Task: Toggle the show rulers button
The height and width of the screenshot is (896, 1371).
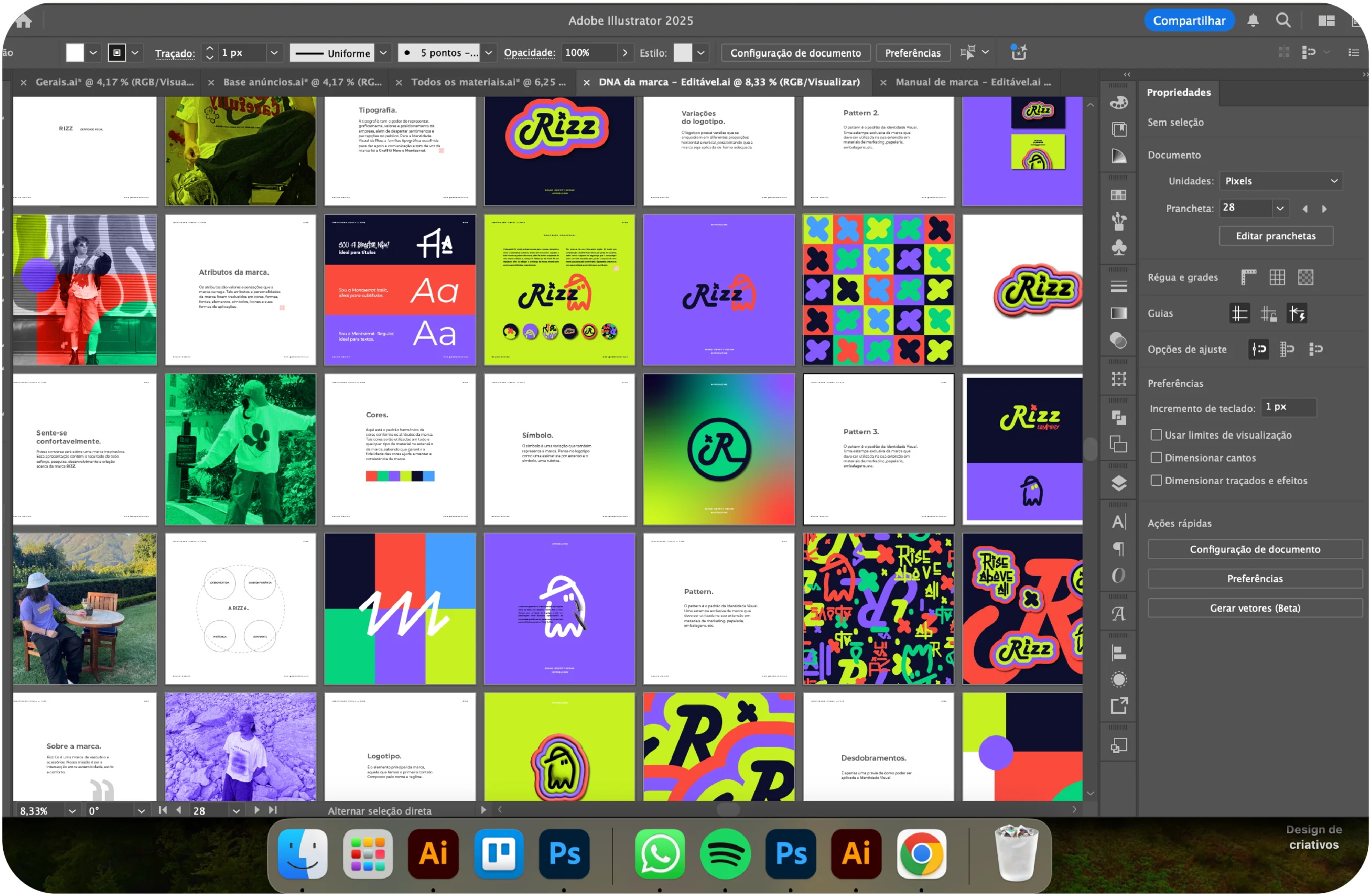Action: (x=1248, y=278)
